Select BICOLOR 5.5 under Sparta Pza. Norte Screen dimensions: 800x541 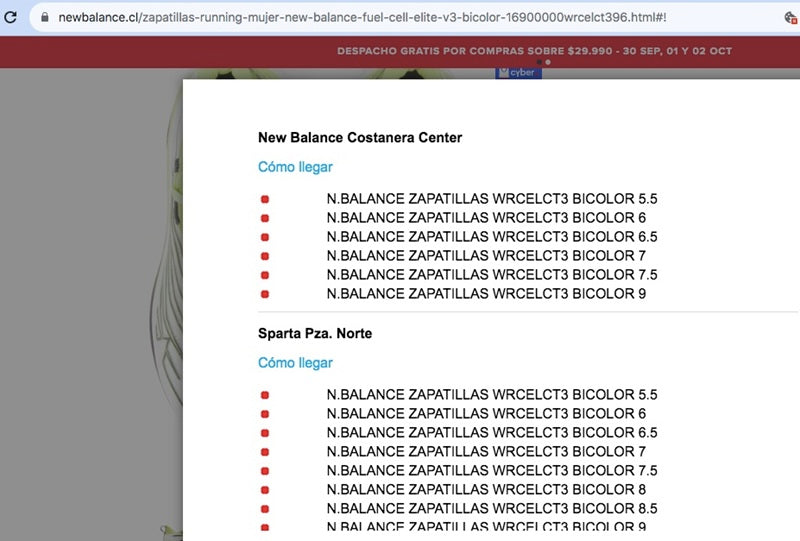[x=492, y=395]
